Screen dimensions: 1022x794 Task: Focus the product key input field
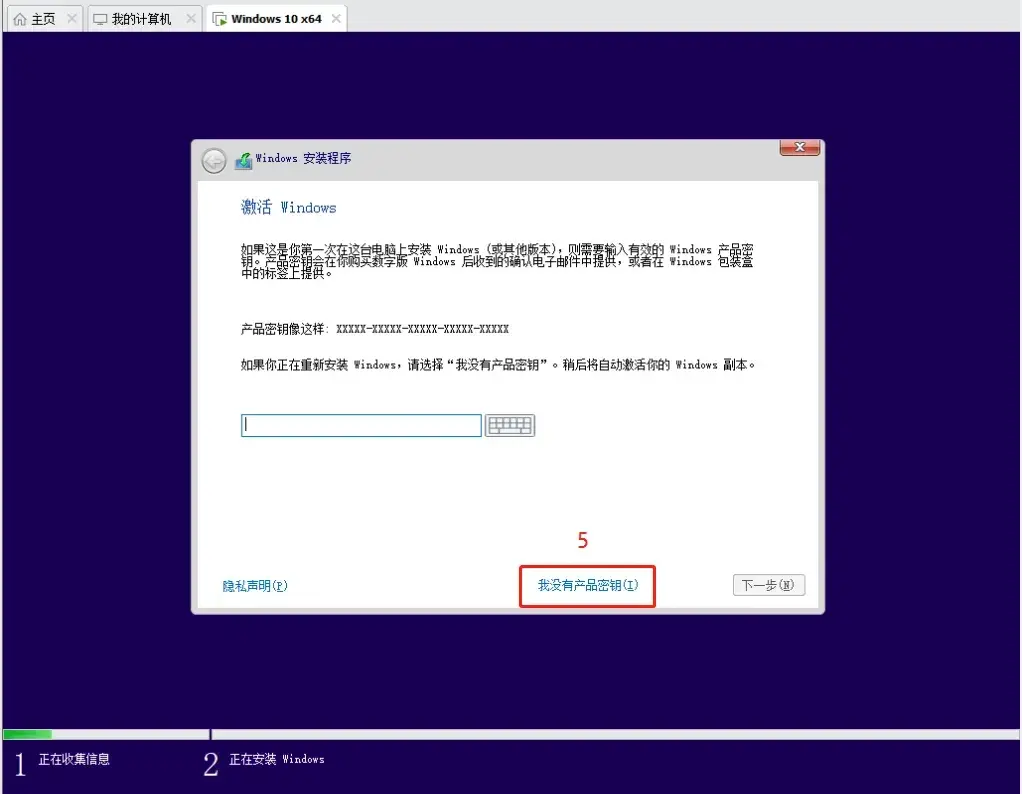[x=361, y=426]
